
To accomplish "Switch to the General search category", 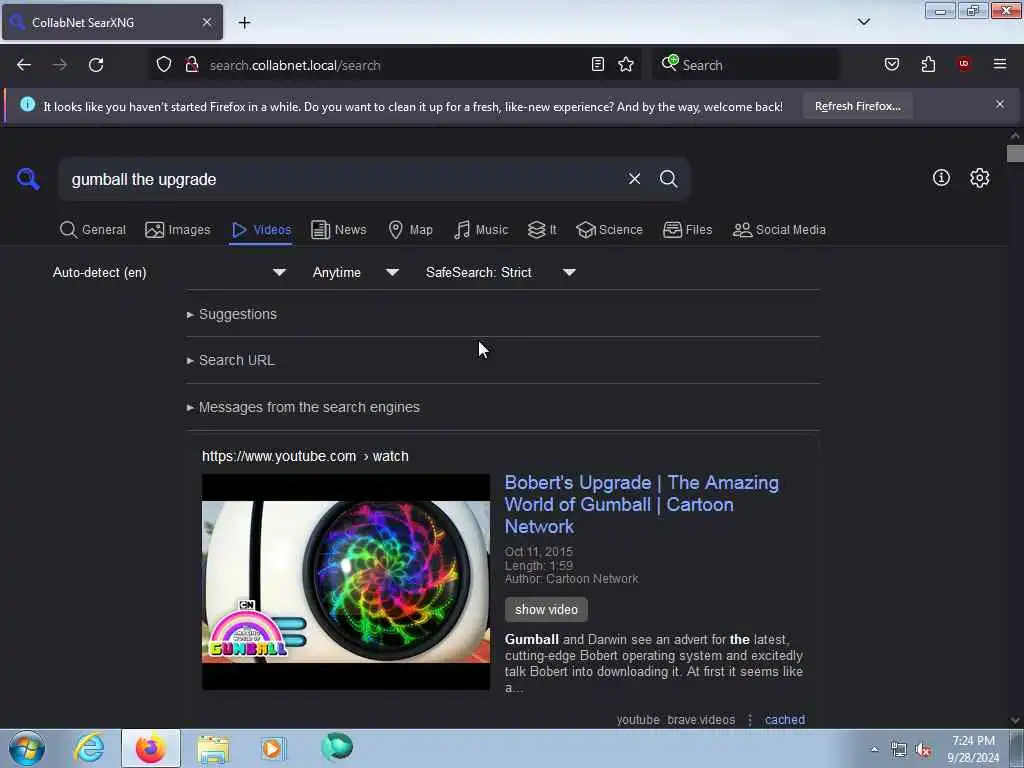I will (93, 230).
